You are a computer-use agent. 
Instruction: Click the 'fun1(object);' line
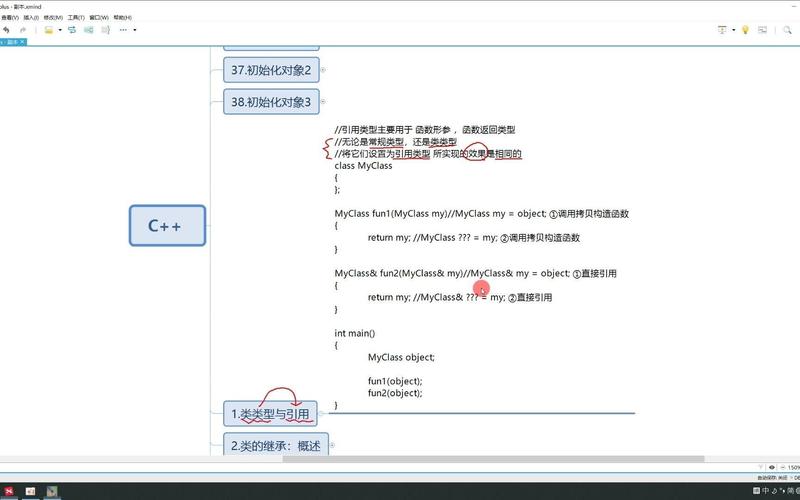click(x=395, y=381)
